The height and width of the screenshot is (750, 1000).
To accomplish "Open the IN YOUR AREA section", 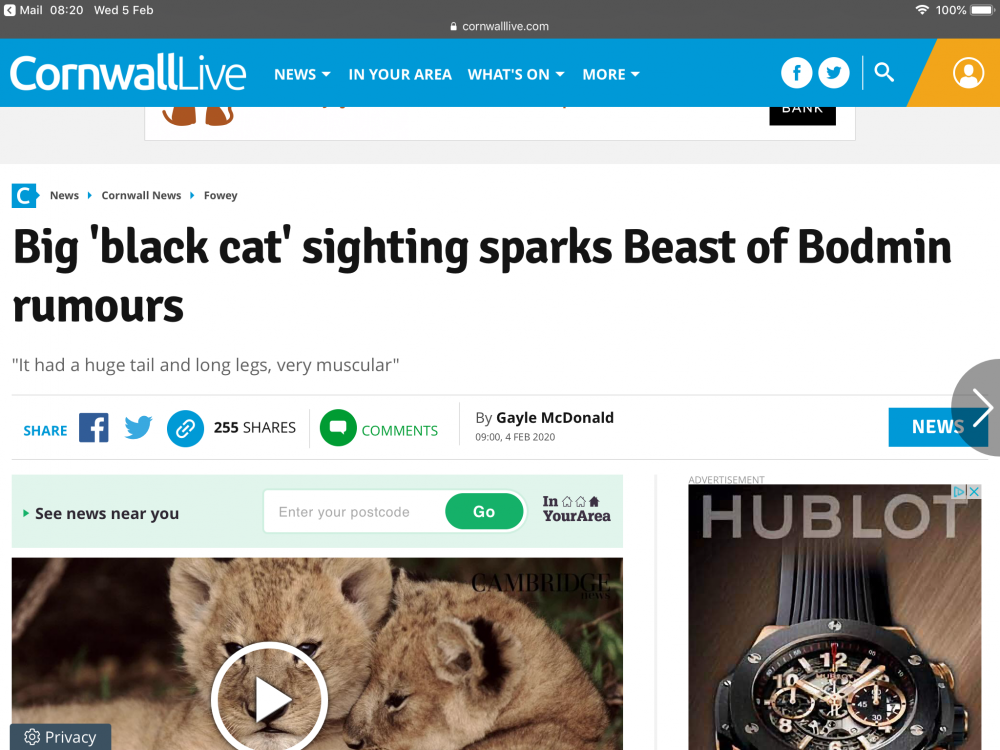I will [x=400, y=75].
